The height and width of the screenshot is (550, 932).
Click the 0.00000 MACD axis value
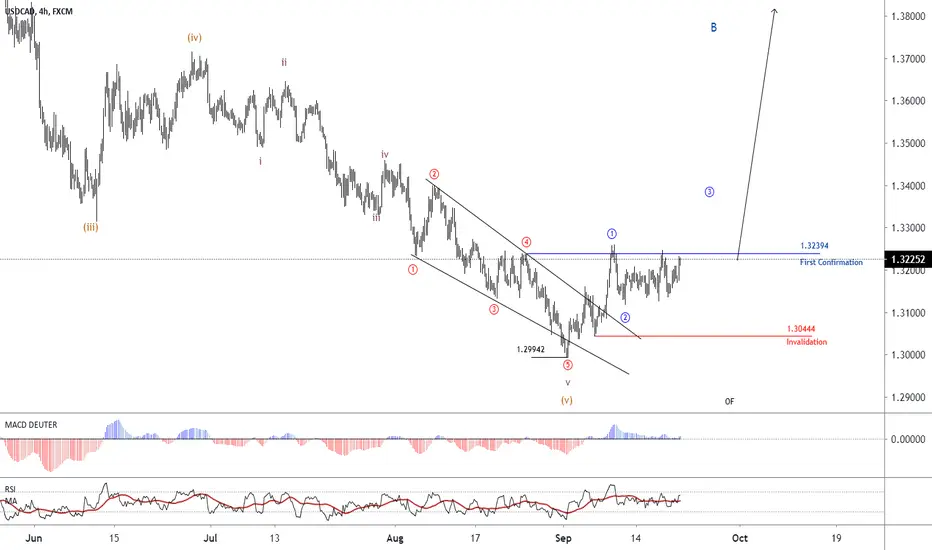coord(908,439)
